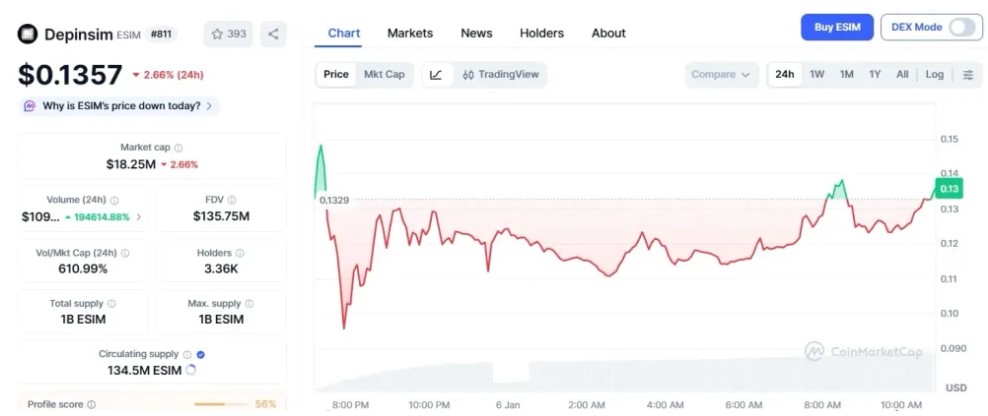Click the Profile score progress bar
This screenshot has width=988, height=416.
tap(222, 404)
